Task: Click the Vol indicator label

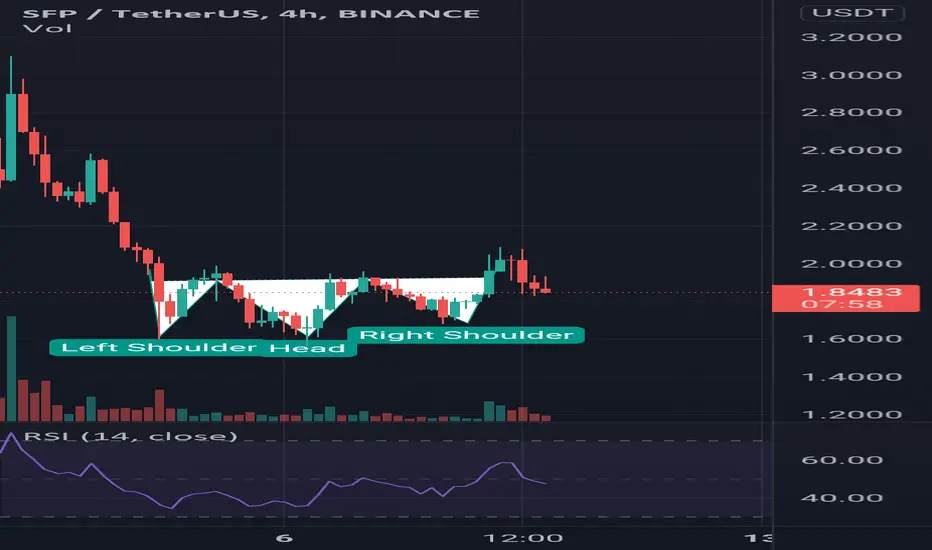Action: (x=47, y=29)
